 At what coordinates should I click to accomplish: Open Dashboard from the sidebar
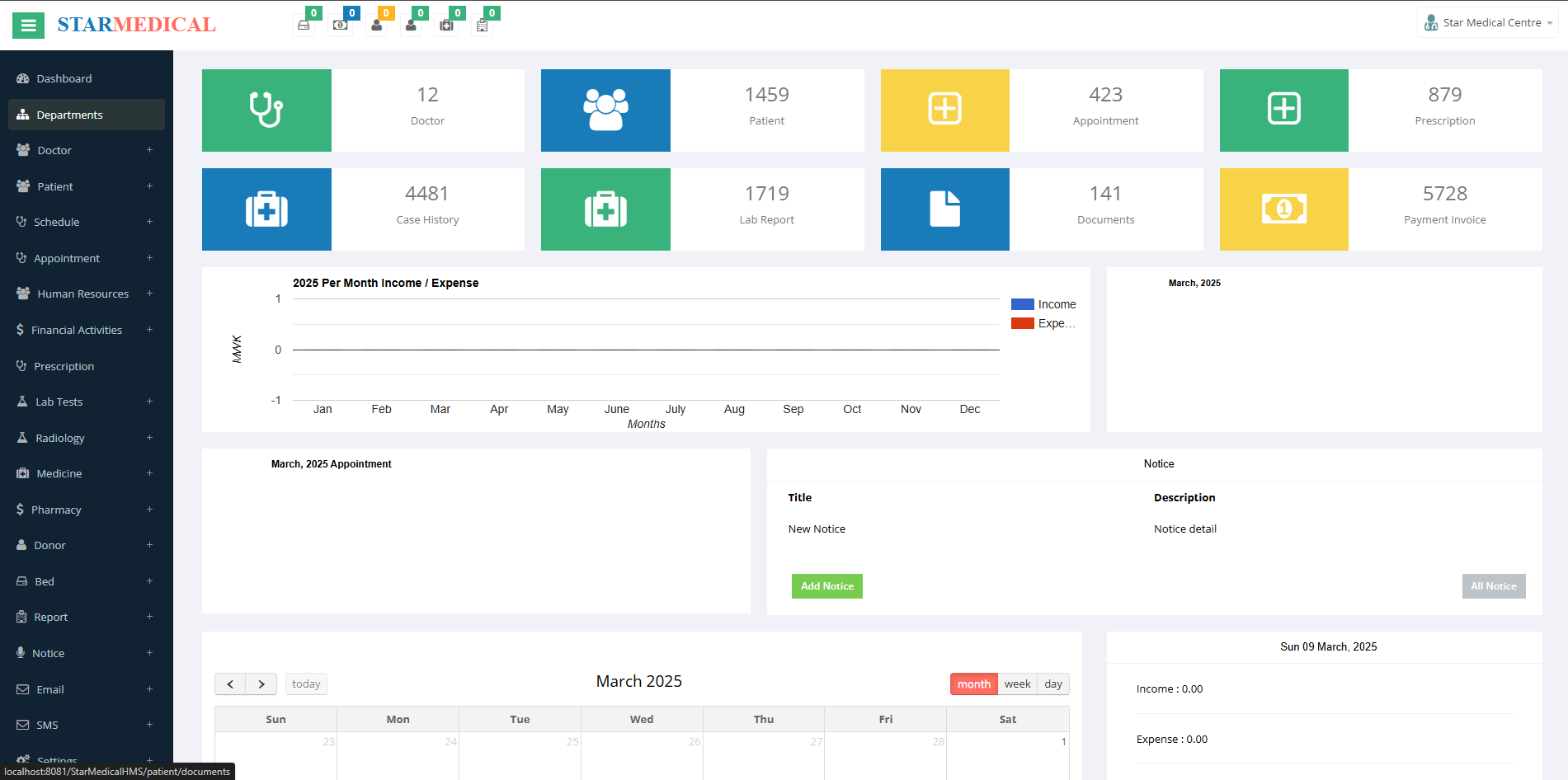point(64,78)
